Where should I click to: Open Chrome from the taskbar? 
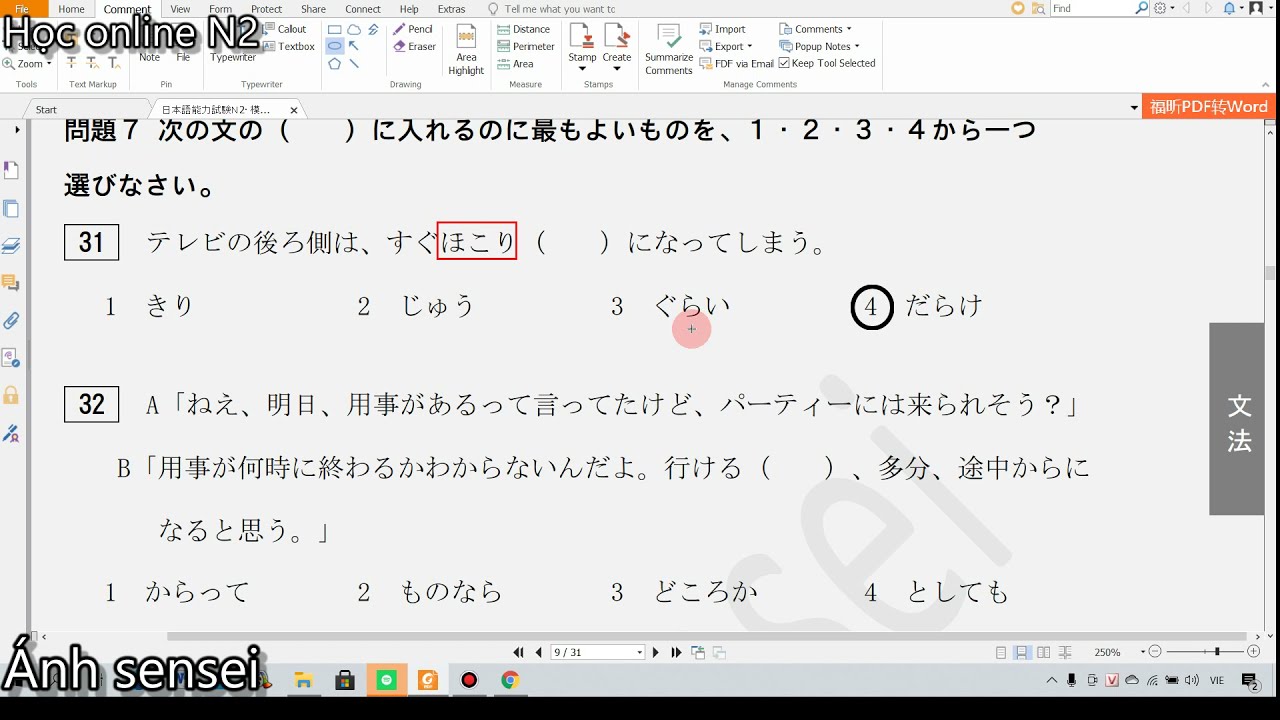coord(510,681)
